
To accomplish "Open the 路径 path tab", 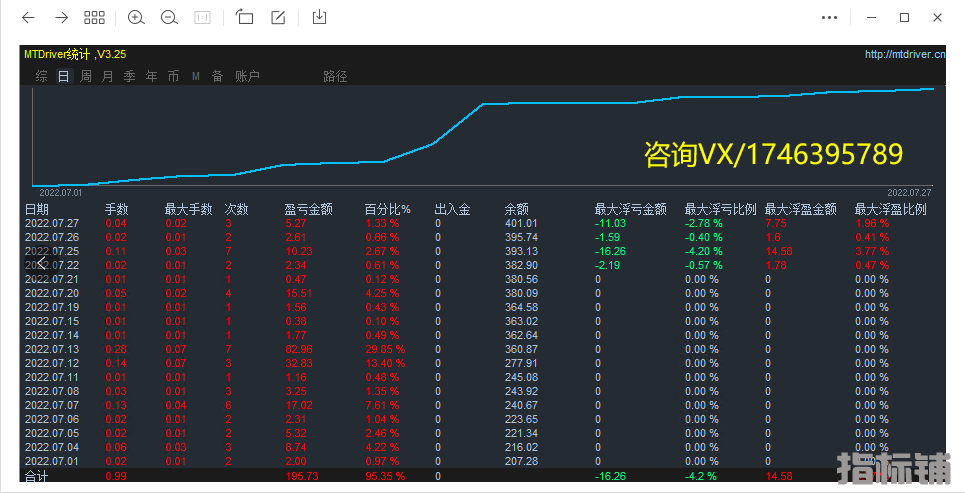I will point(335,76).
